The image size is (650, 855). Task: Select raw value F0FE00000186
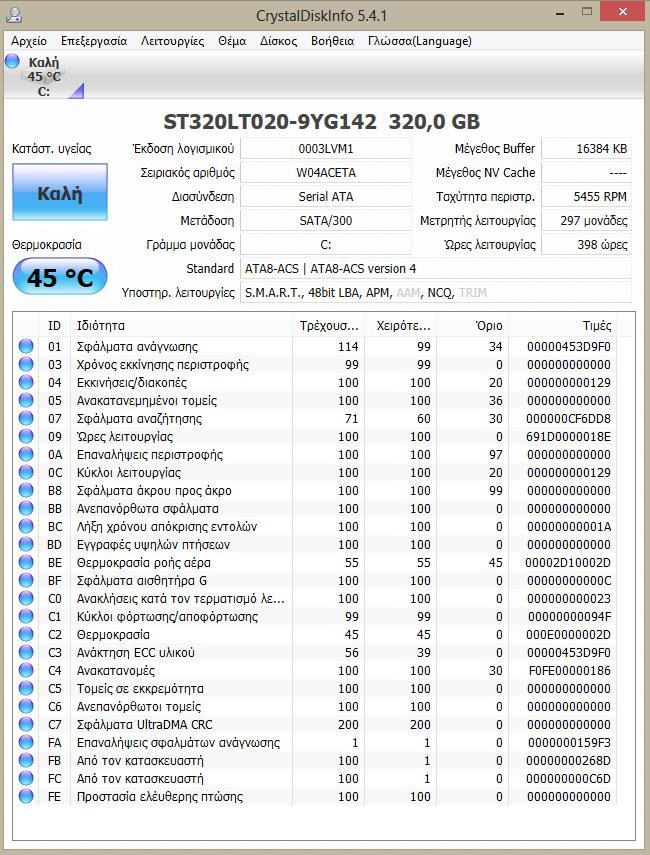[569, 671]
